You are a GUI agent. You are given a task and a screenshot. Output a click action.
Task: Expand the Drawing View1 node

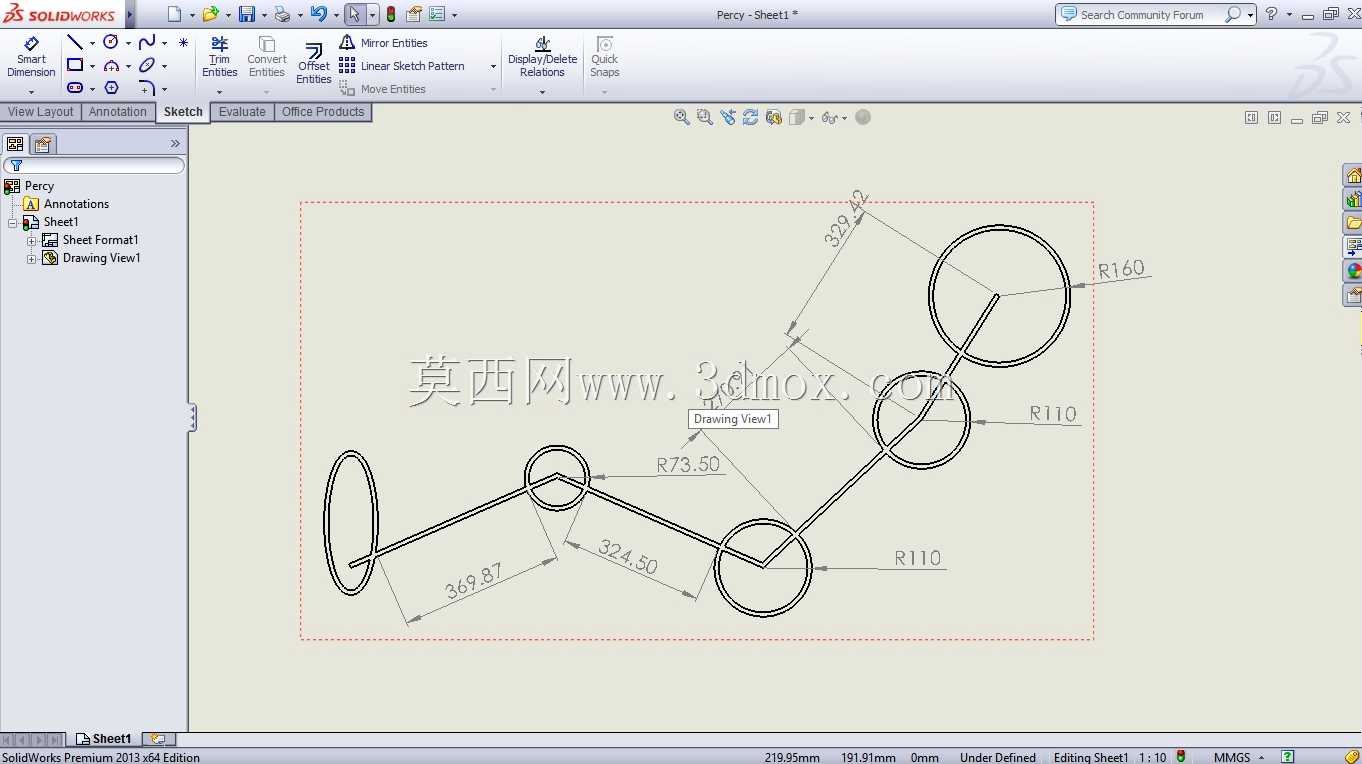pos(31,258)
